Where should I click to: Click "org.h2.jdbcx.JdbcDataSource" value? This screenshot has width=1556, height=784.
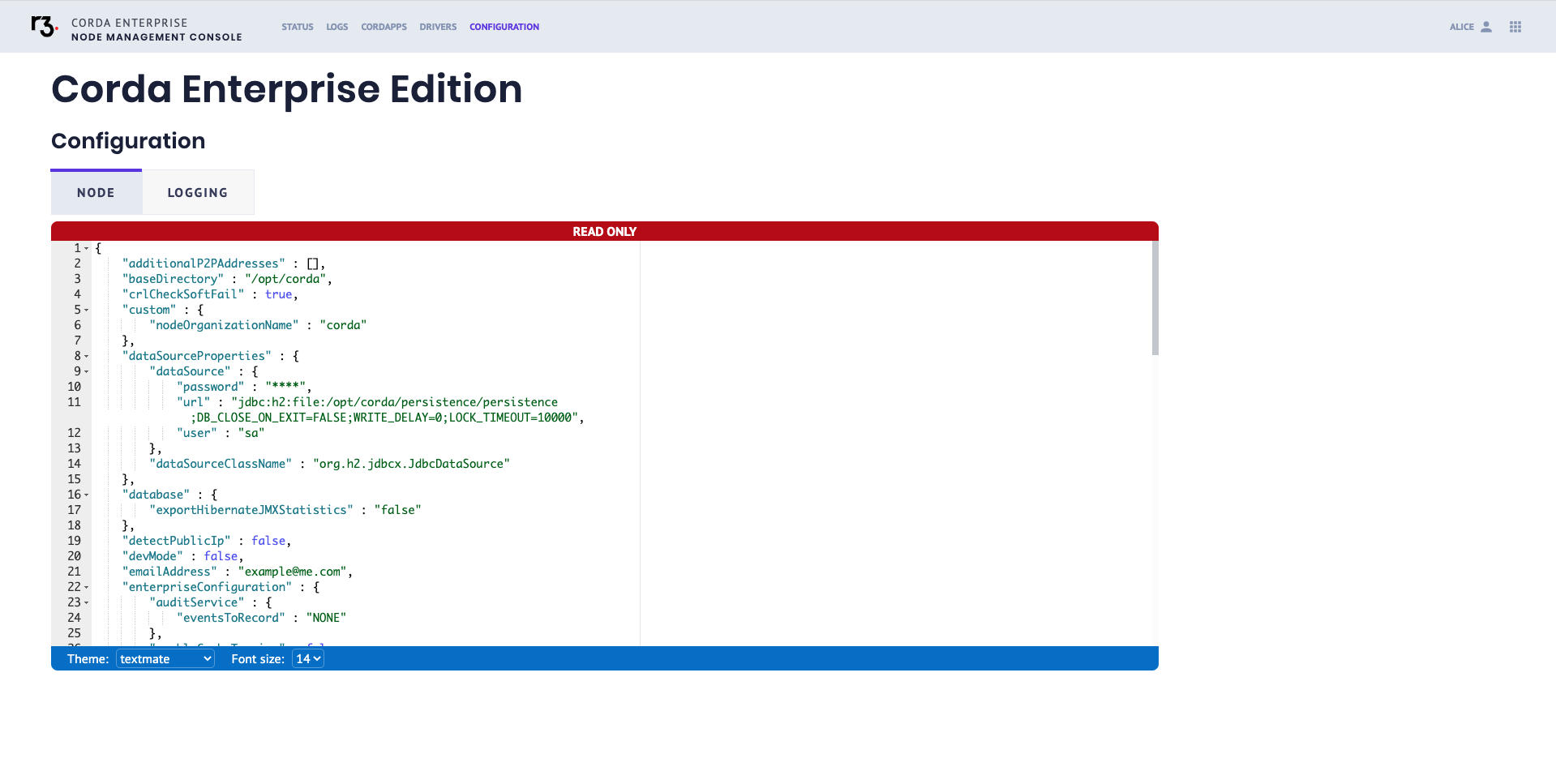coord(411,464)
